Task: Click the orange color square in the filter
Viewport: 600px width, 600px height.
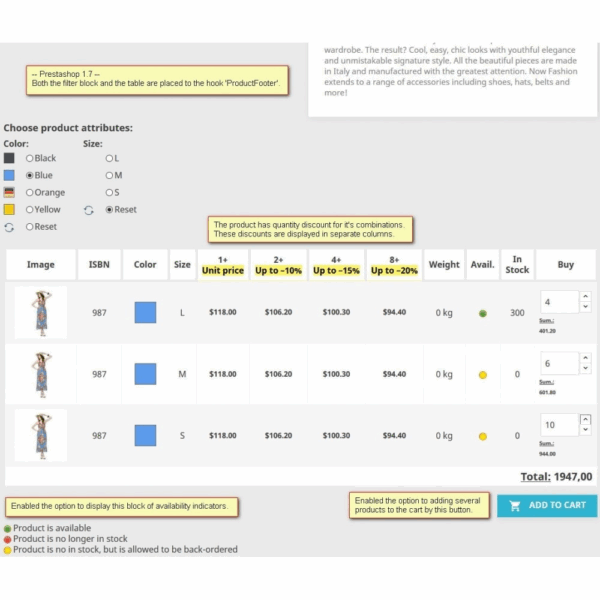Action: pos(9,192)
